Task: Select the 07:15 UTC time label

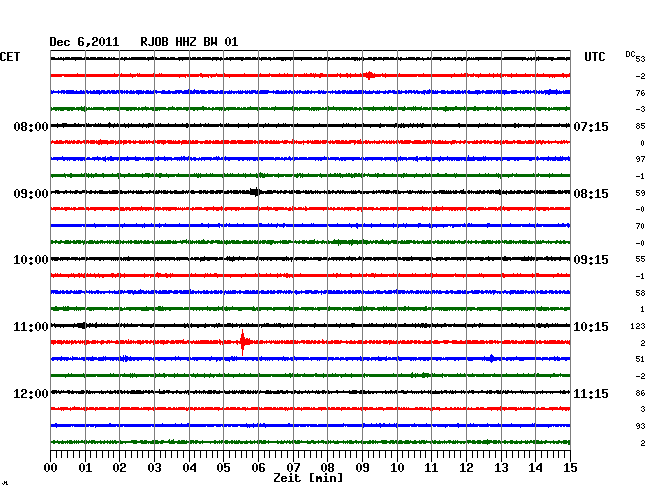Action: coord(591,126)
